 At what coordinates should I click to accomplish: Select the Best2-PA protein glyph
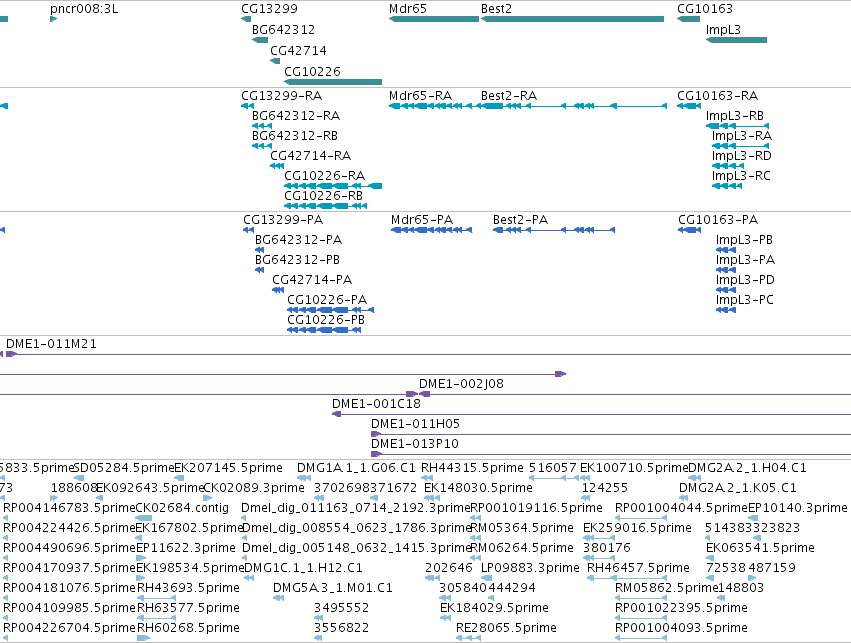coord(554,230)
